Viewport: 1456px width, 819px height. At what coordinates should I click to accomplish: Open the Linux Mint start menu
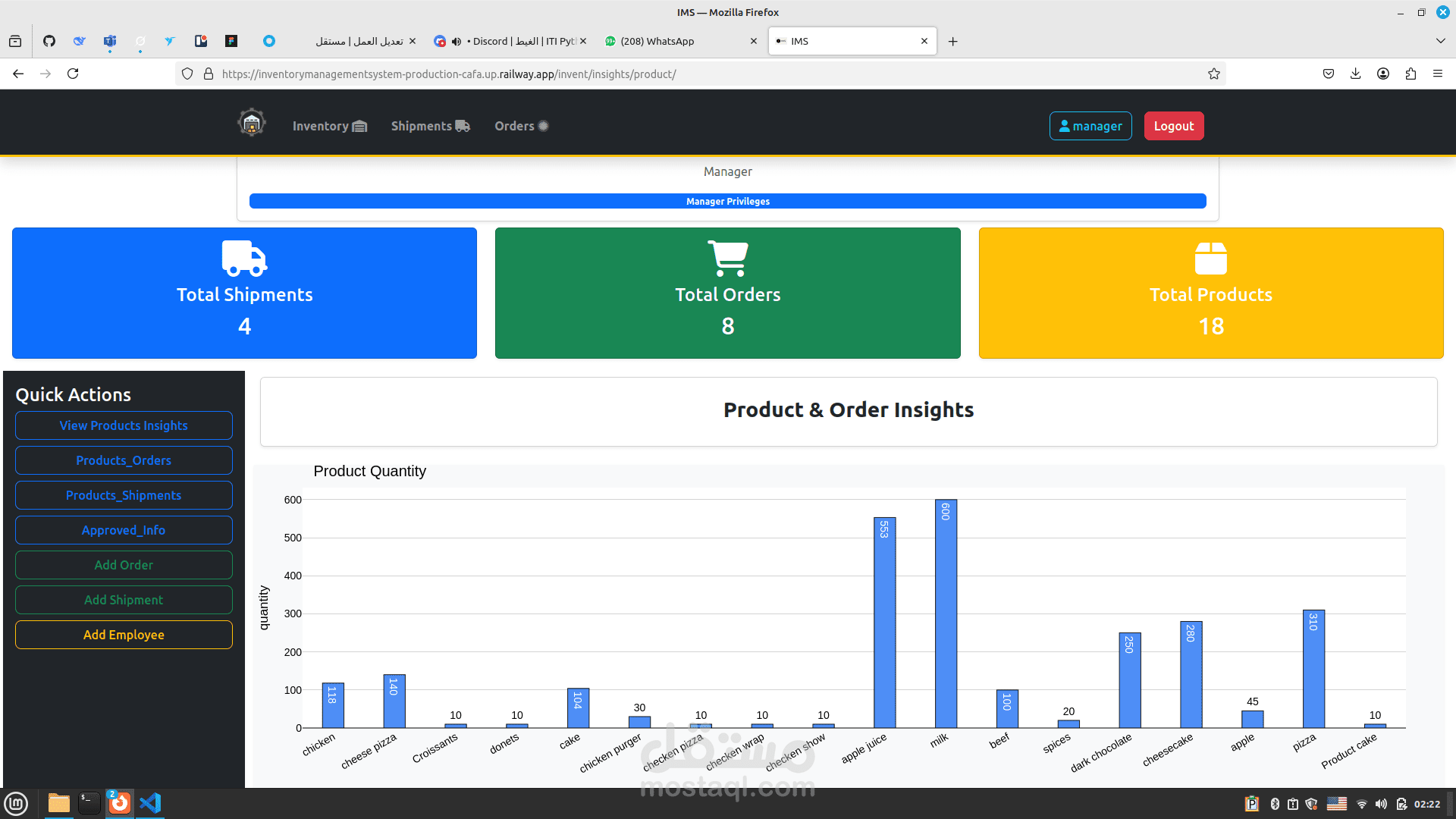(16, 803)
